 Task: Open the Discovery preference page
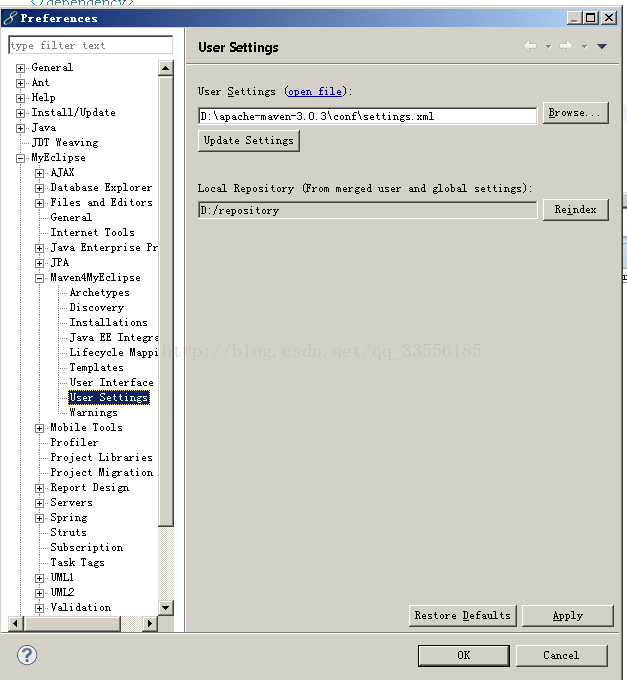[x=97, y=307]
